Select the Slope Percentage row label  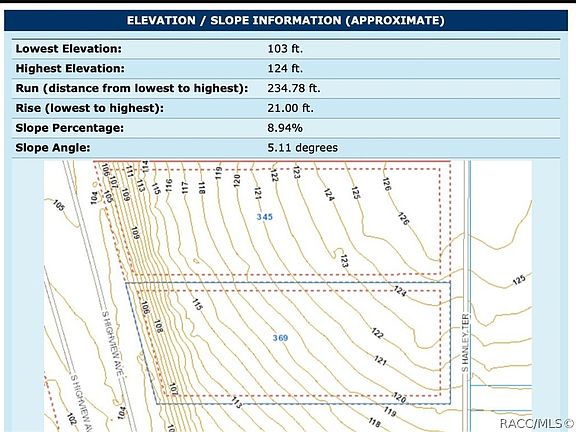(x=69, y=128)
